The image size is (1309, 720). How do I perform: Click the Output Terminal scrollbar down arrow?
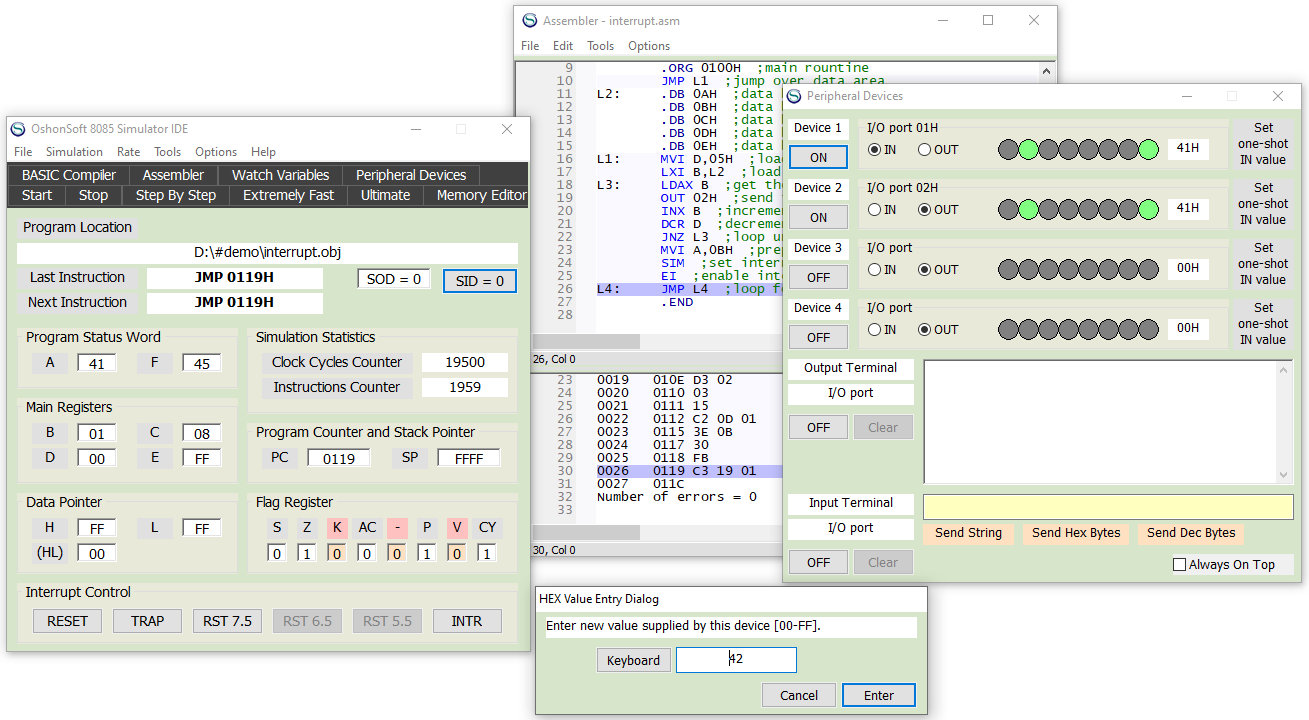tap(1284, 475)
